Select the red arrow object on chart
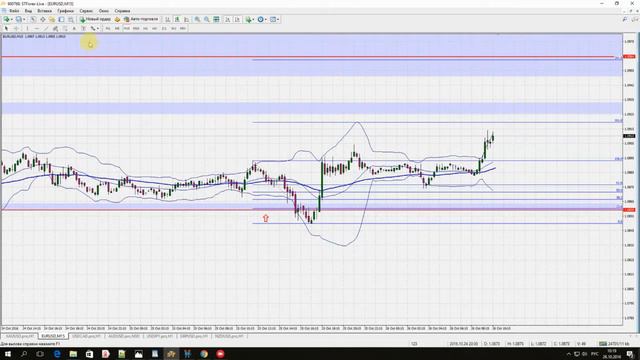Image resolution: width=640 pixels, height=360 pixels. point(266,218)
